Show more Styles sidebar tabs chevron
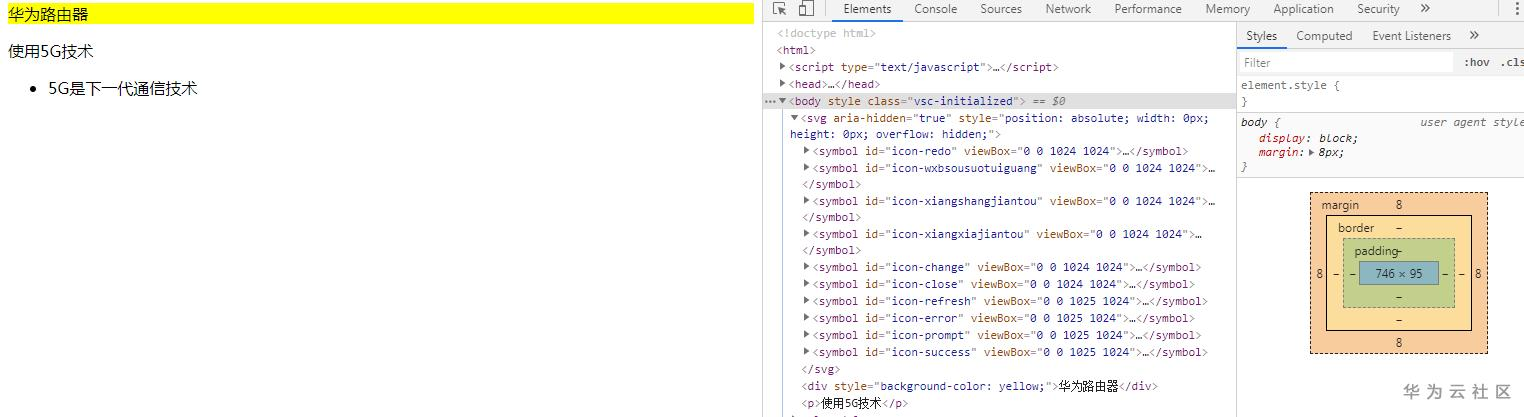1524x417 pixels. (1474, 35)
